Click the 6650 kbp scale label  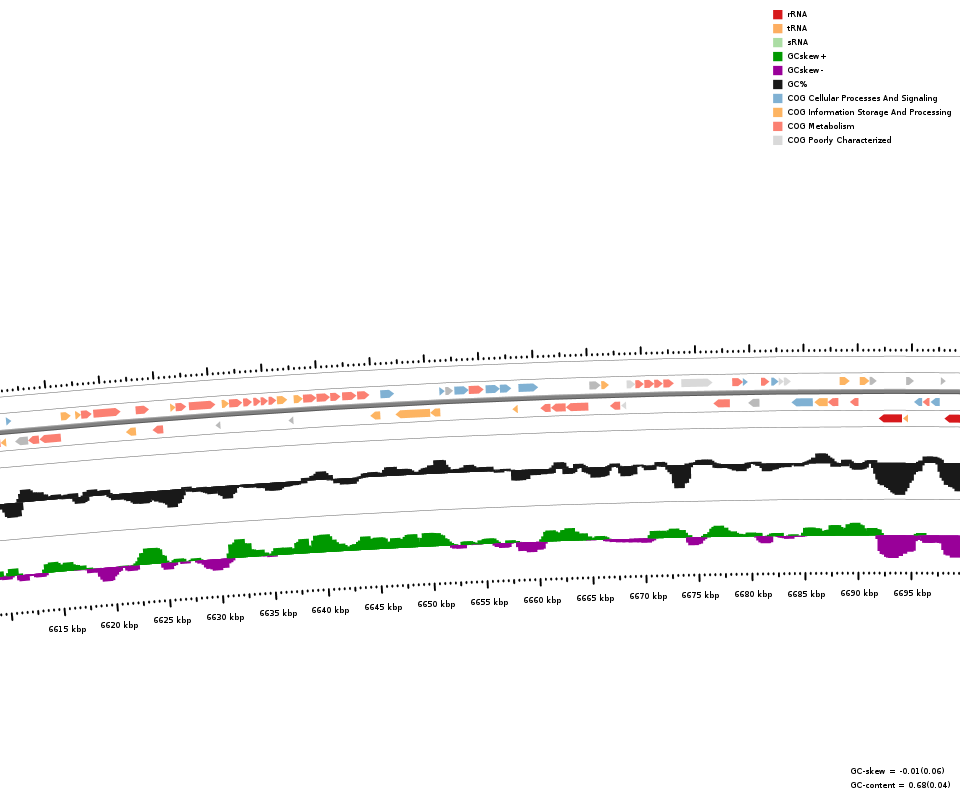pos(436,604)
